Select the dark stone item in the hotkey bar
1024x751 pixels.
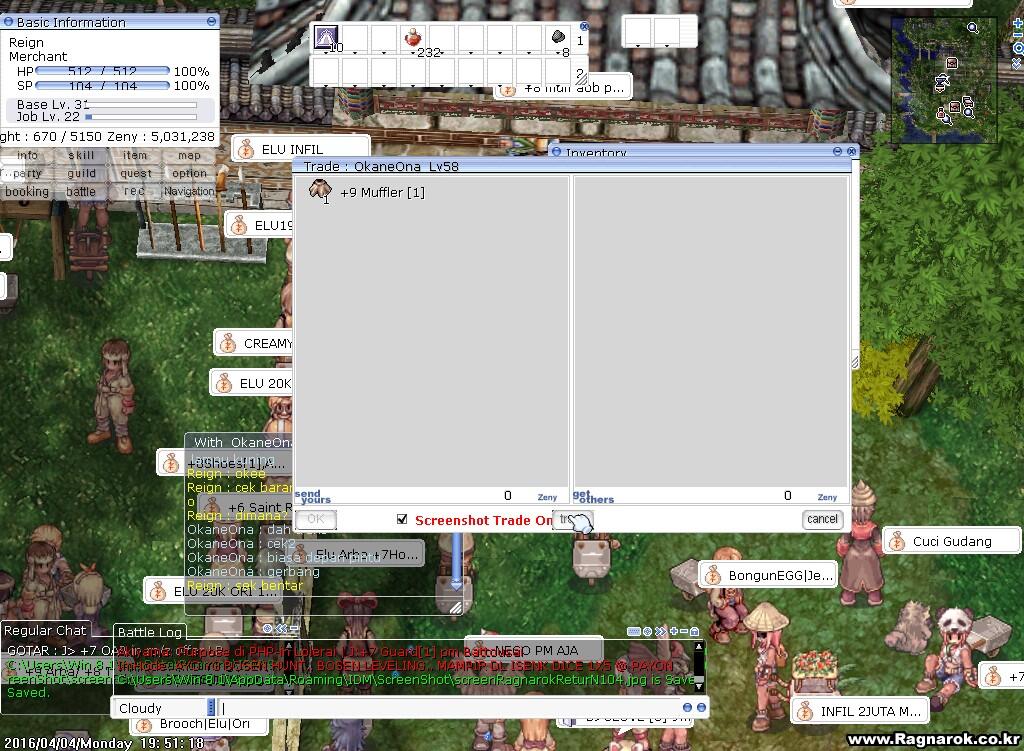pos(558,37)
